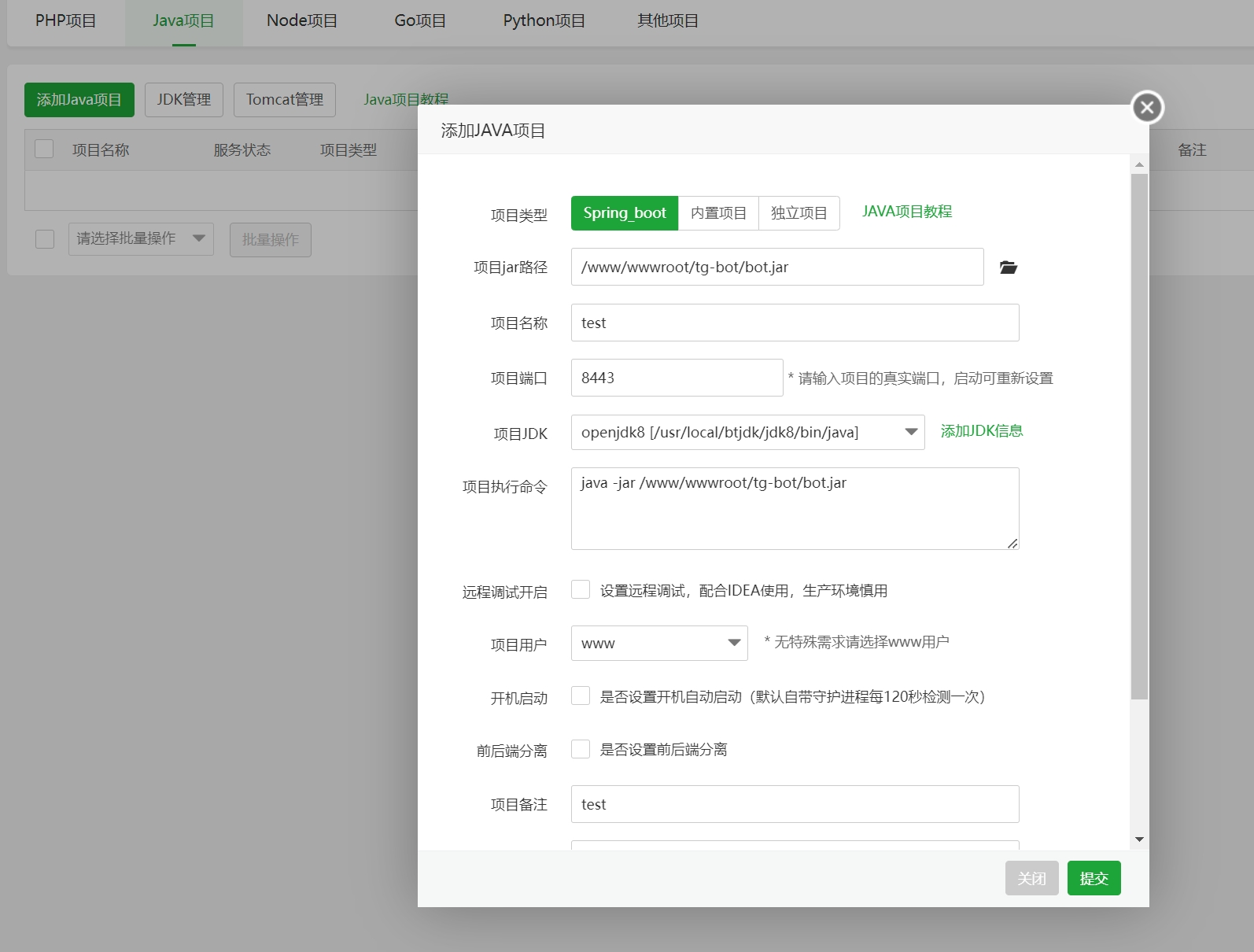Viewport: 1254px width, 952px height.
Task: Switch to the Node项目 tab
Action: pyautogui.click(x=302, y=21)
